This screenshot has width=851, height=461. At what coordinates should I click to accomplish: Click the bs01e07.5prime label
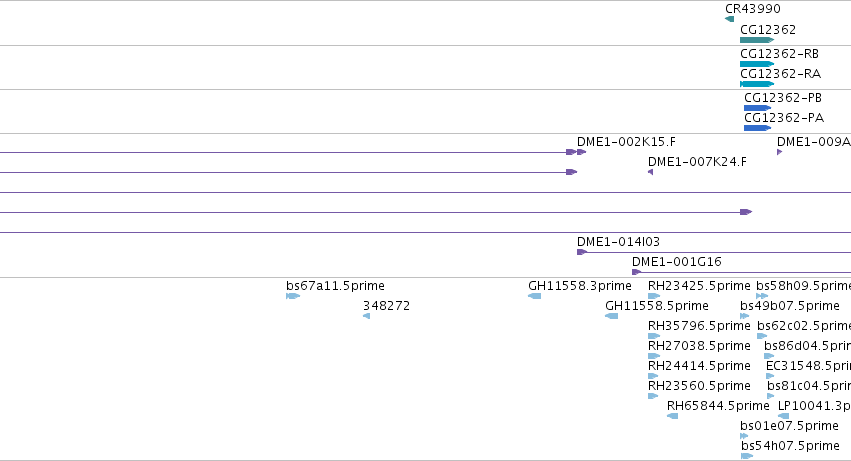[790, 426]
